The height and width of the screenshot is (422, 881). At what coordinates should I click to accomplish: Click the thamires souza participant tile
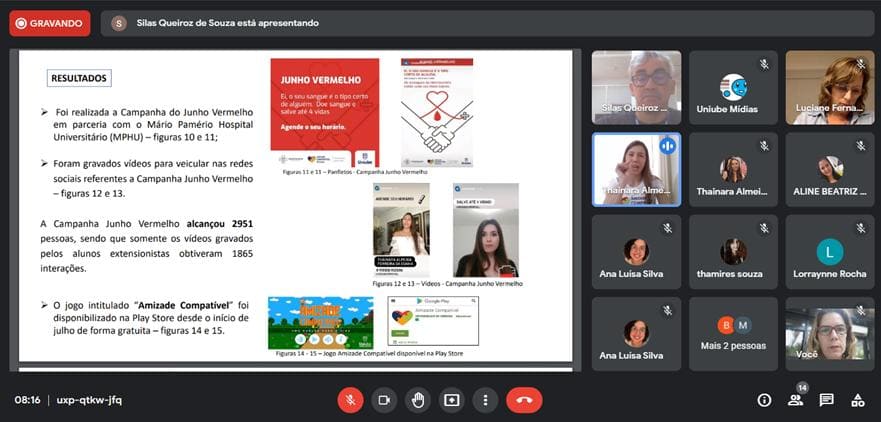[x=733, y=252]
